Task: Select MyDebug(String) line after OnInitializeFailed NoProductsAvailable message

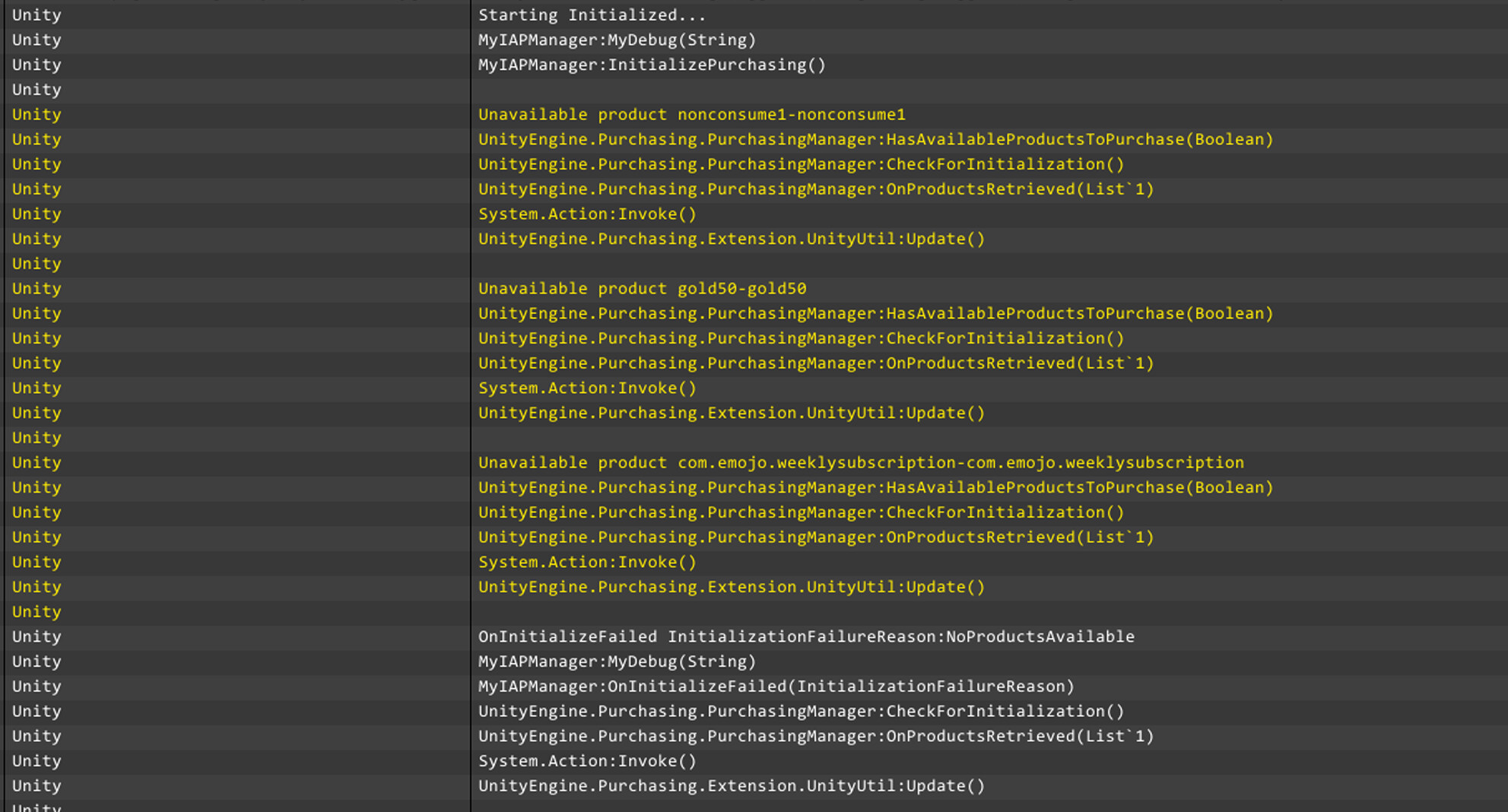Action: [x=617, y=662]
